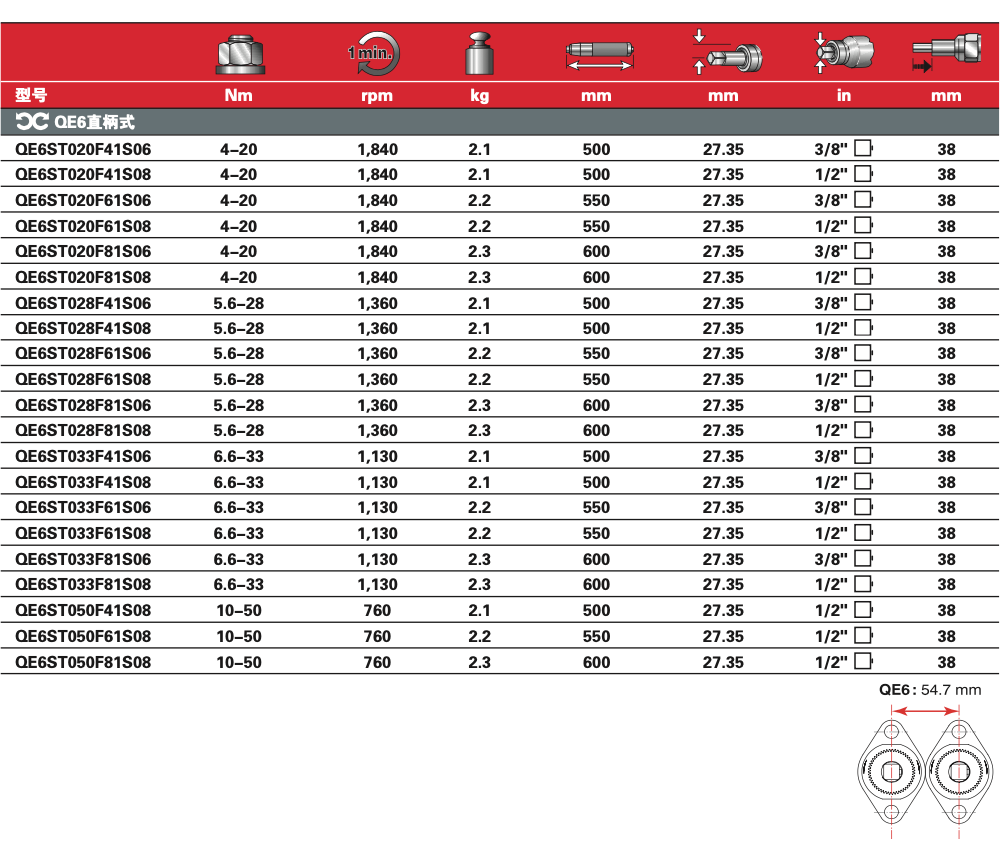Select model QE6ST020F81S08
Image resolution: width=1003 pixels, height=849 pixels.
(x=84, y=277)
